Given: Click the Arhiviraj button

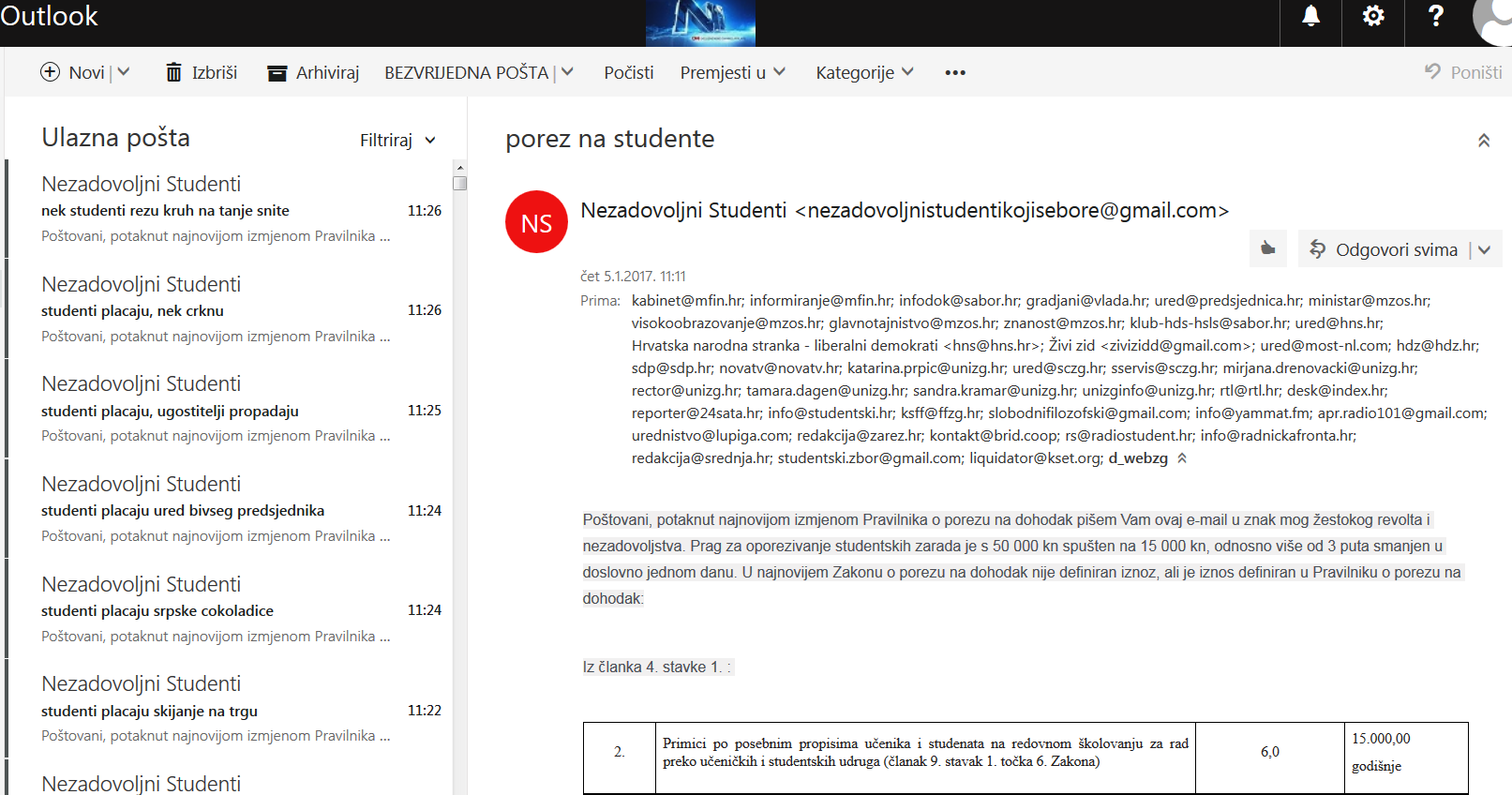Looking at the screenshot, I should (x=313, y=72).
